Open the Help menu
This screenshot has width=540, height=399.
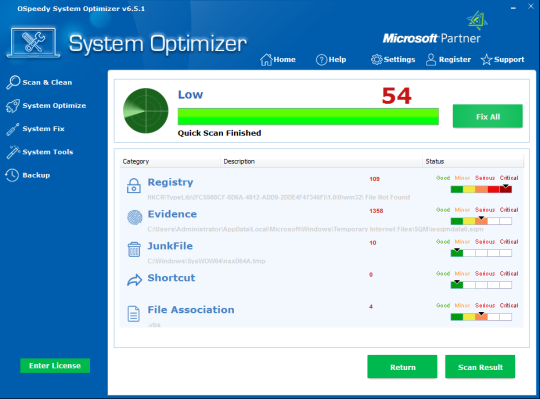(x=331, y=60)
